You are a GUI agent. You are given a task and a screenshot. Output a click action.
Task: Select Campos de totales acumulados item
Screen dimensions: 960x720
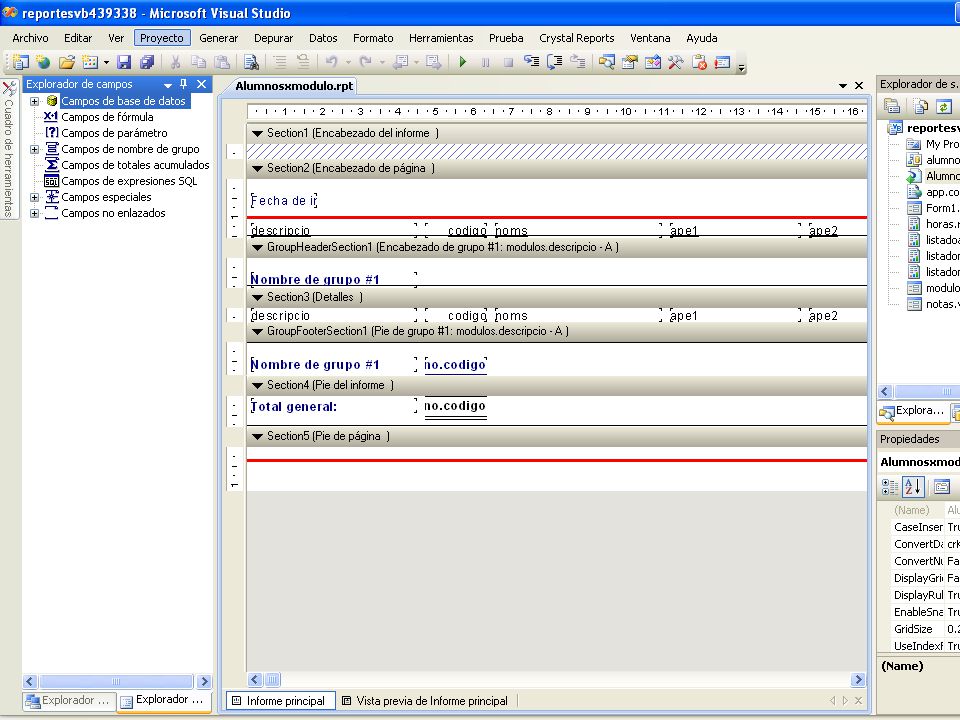pos(135,165)
